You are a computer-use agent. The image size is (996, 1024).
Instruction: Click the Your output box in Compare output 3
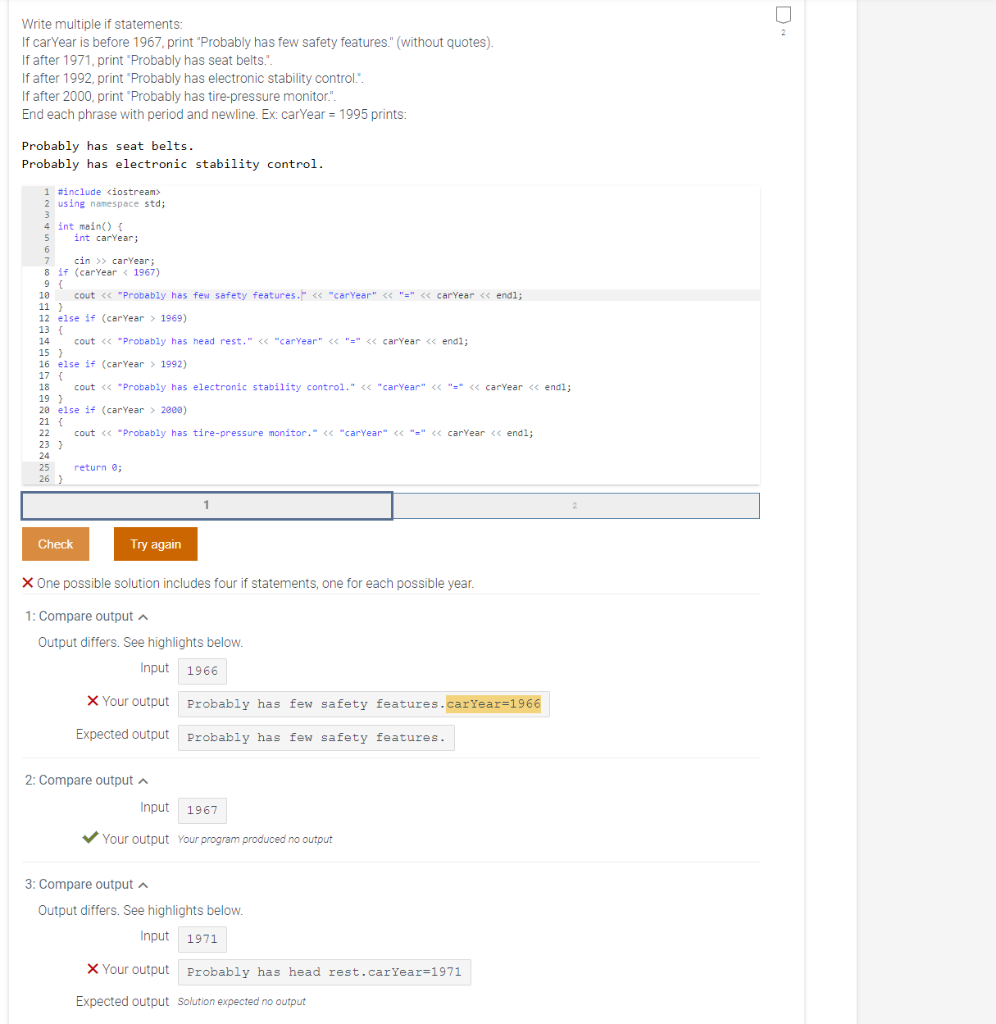324,971
